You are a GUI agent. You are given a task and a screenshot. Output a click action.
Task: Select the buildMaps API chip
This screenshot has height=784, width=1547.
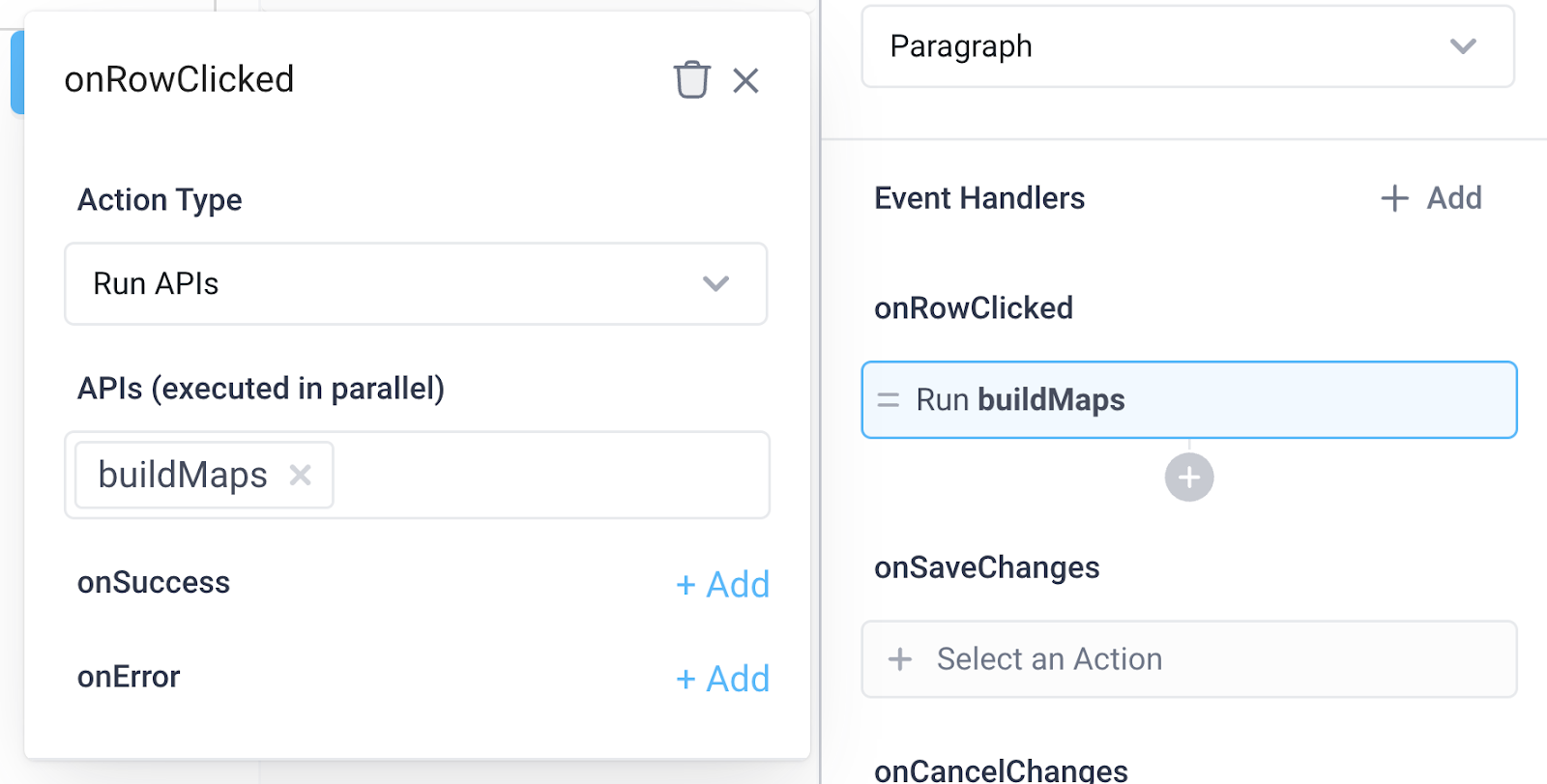tap(183, 475)
